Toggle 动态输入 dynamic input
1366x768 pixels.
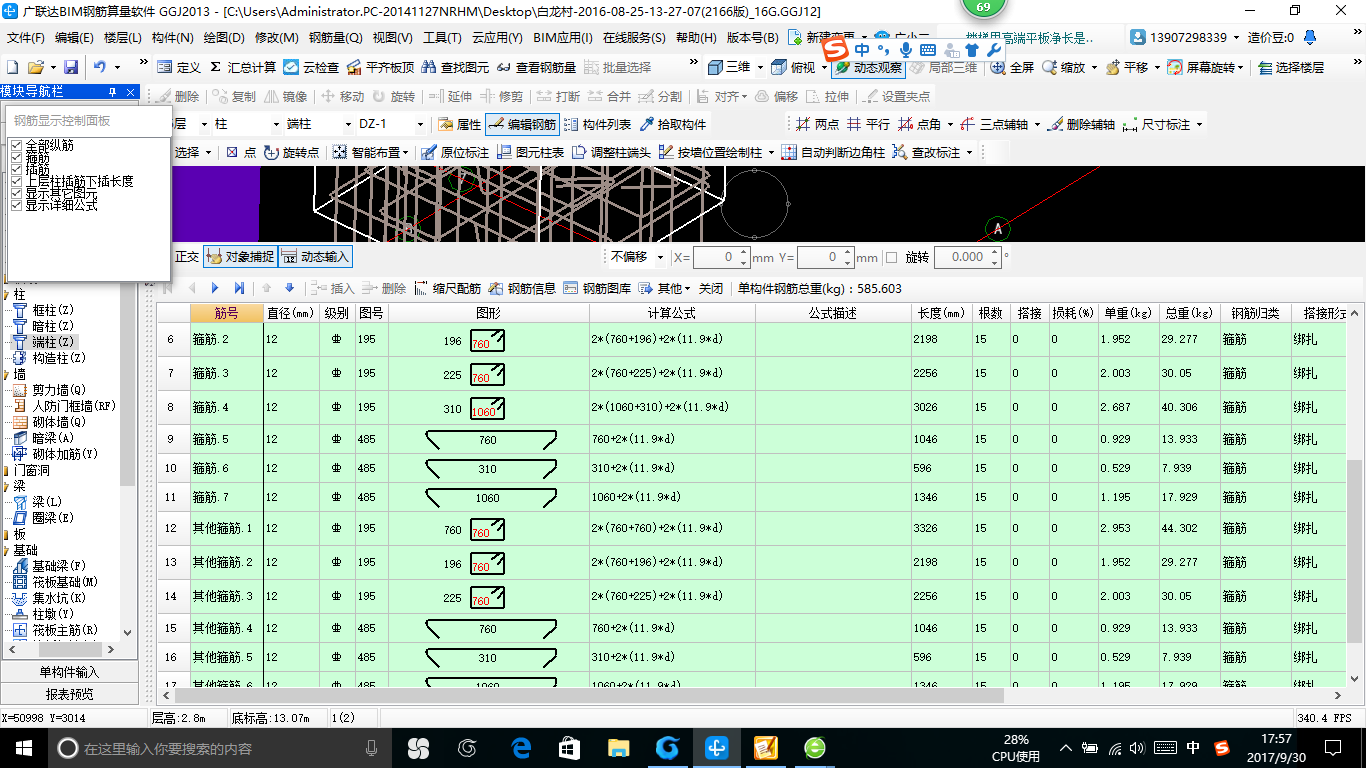[x=315, y=256]
